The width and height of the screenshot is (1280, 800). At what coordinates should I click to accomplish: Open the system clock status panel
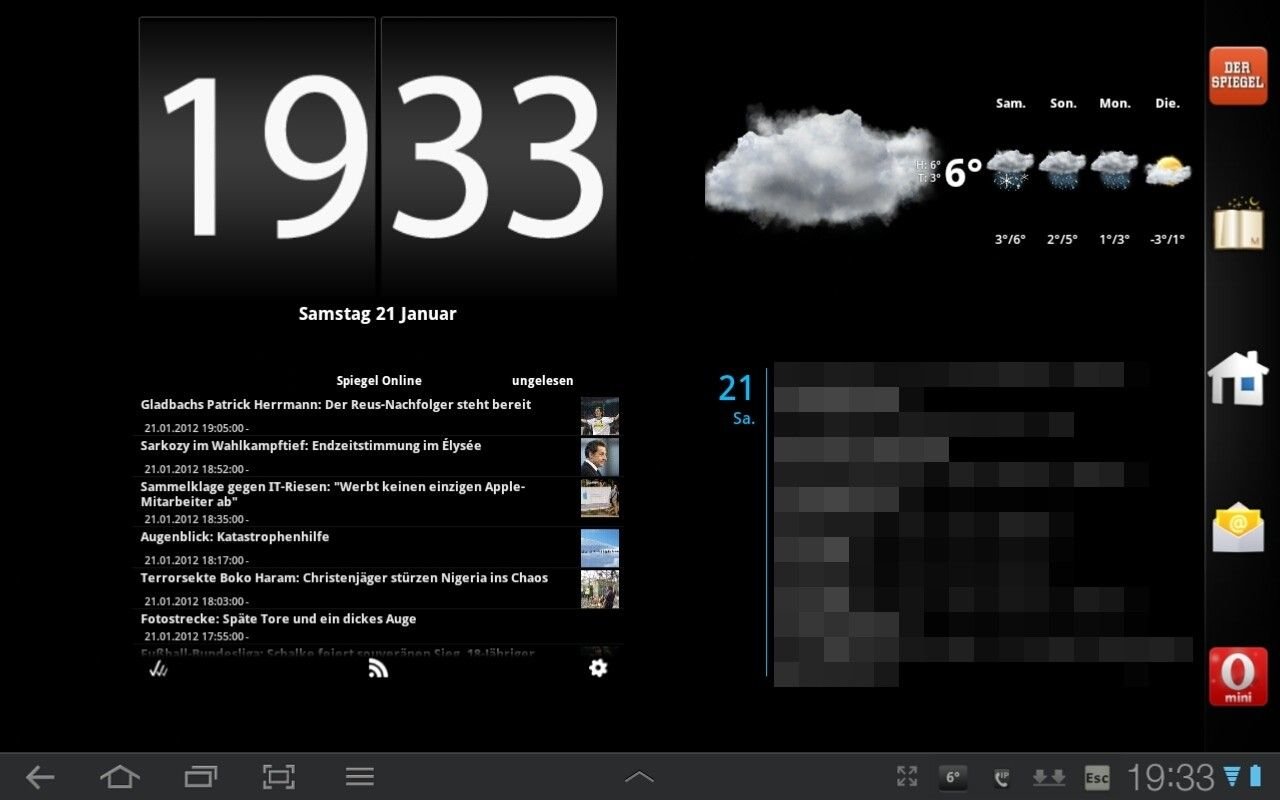tap(1170, 777)
